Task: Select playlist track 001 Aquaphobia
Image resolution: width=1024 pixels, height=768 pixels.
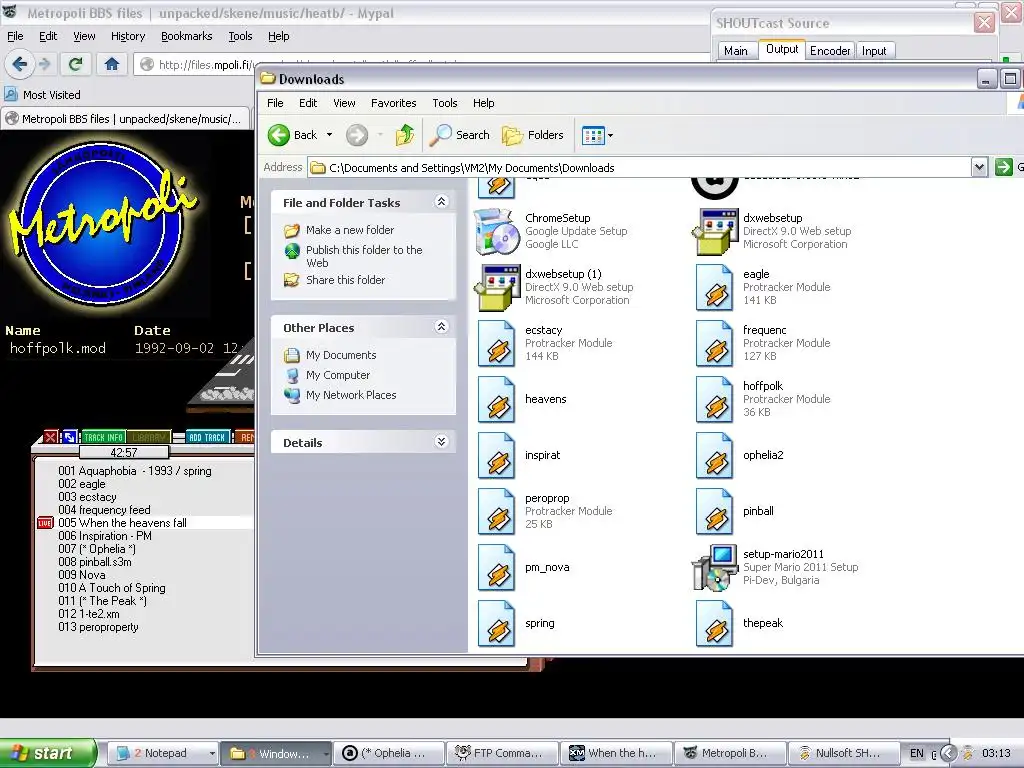Action: tap(135, 471)
